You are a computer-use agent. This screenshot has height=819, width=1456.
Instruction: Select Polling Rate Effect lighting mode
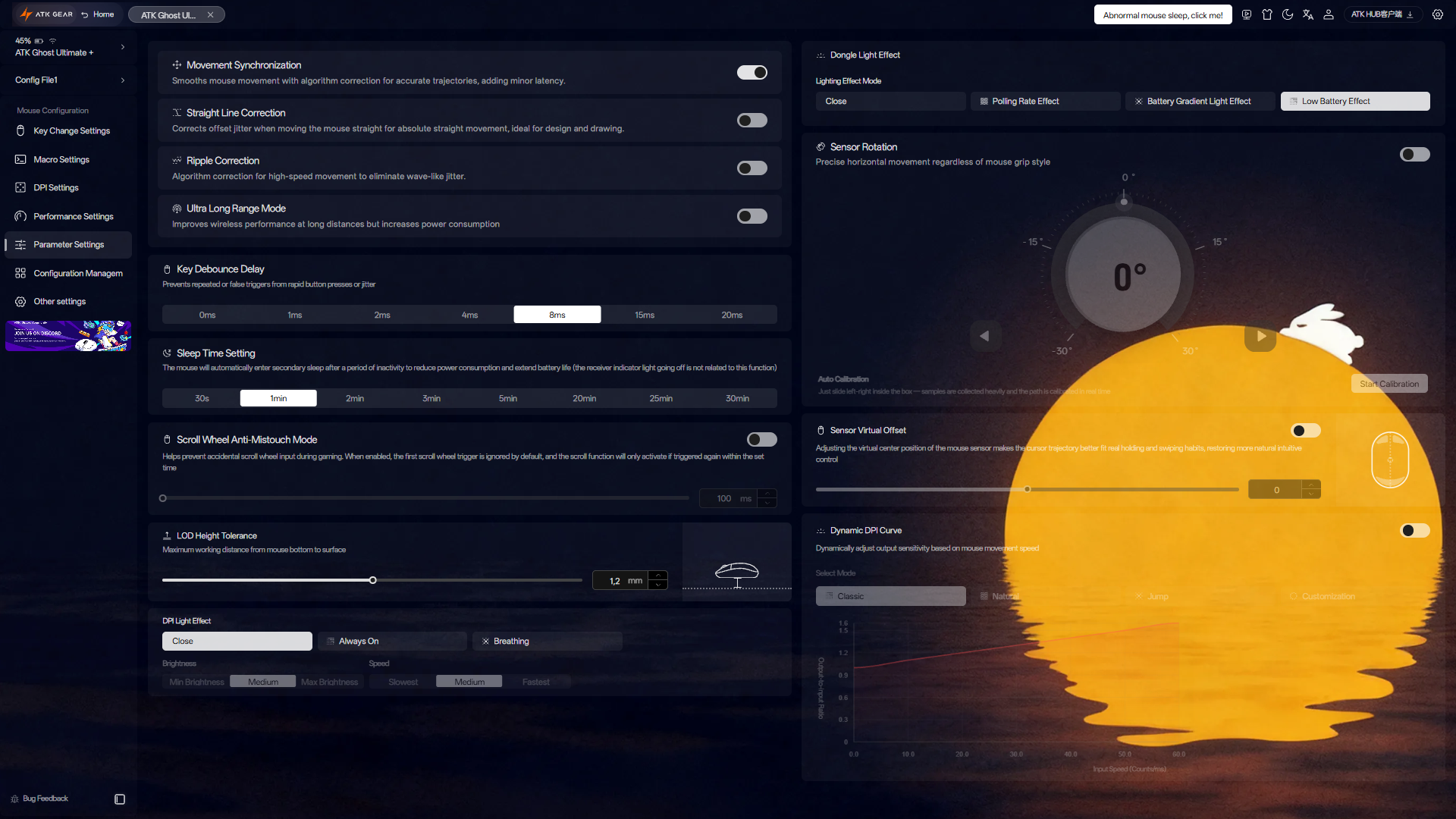click(x=1046, y=102)
